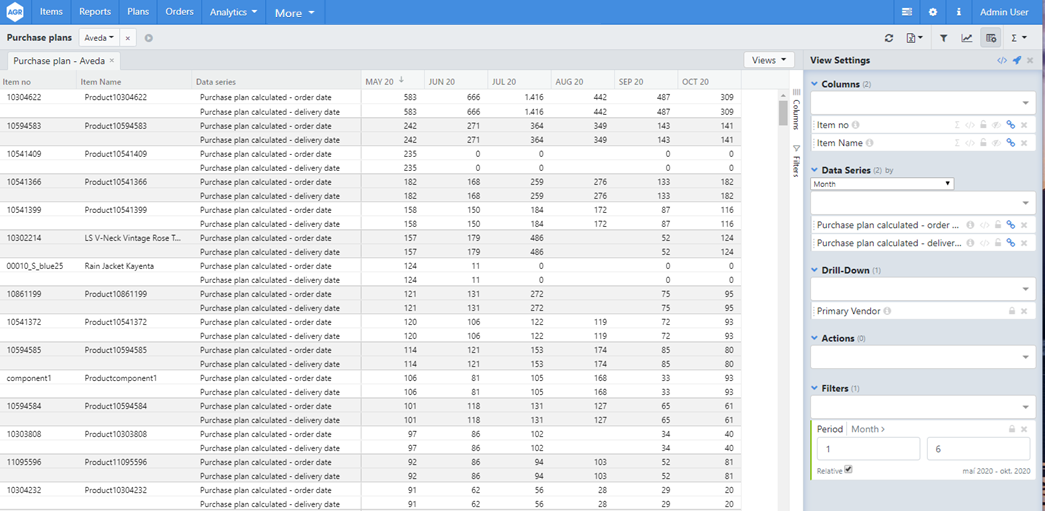Open the filter funnel icon in toolbar
This screenshot has width=1045, height=511.
pos(943,38)
